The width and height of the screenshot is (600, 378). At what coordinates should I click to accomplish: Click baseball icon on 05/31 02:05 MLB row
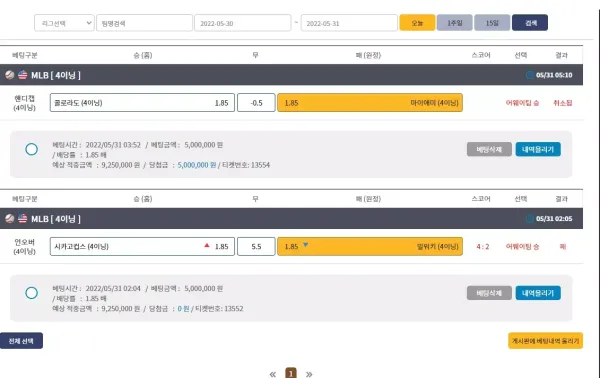point(10,218)
